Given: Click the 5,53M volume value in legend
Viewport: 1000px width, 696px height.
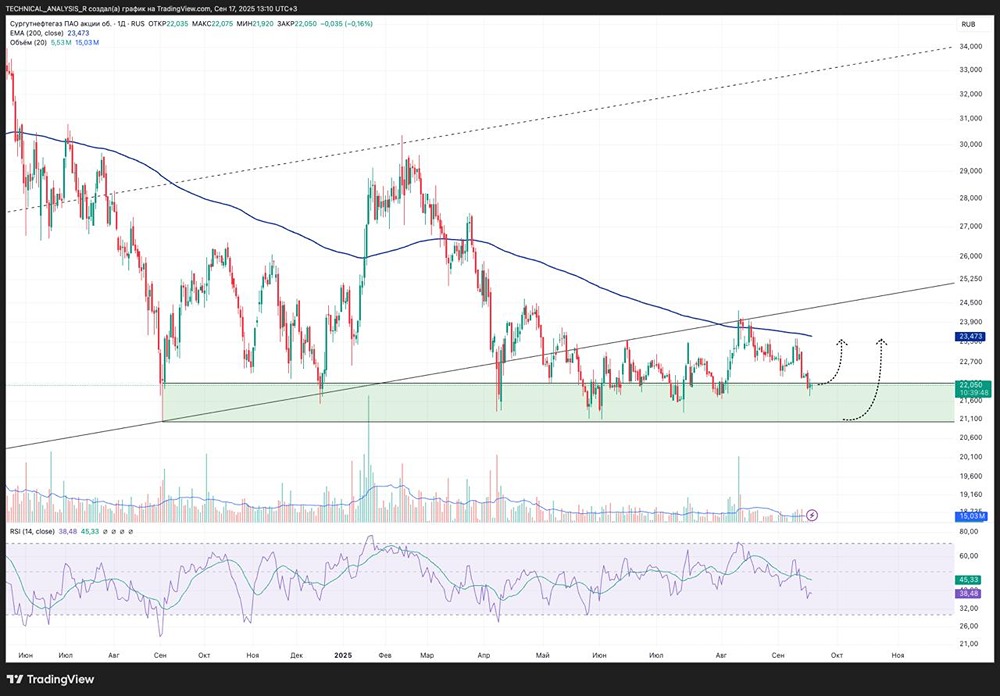Looking at the screenshot, I should click(x=61, y=43).
